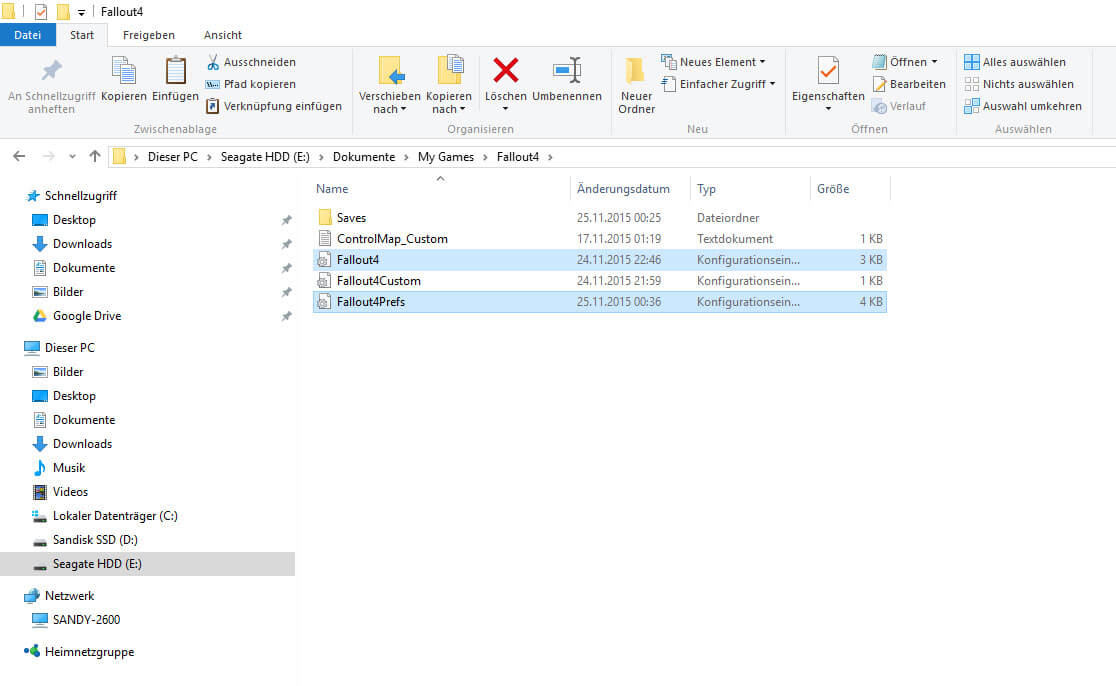Expand the Neues Element dropdown
1116x686 pixels.
click(x=763, y=62)
